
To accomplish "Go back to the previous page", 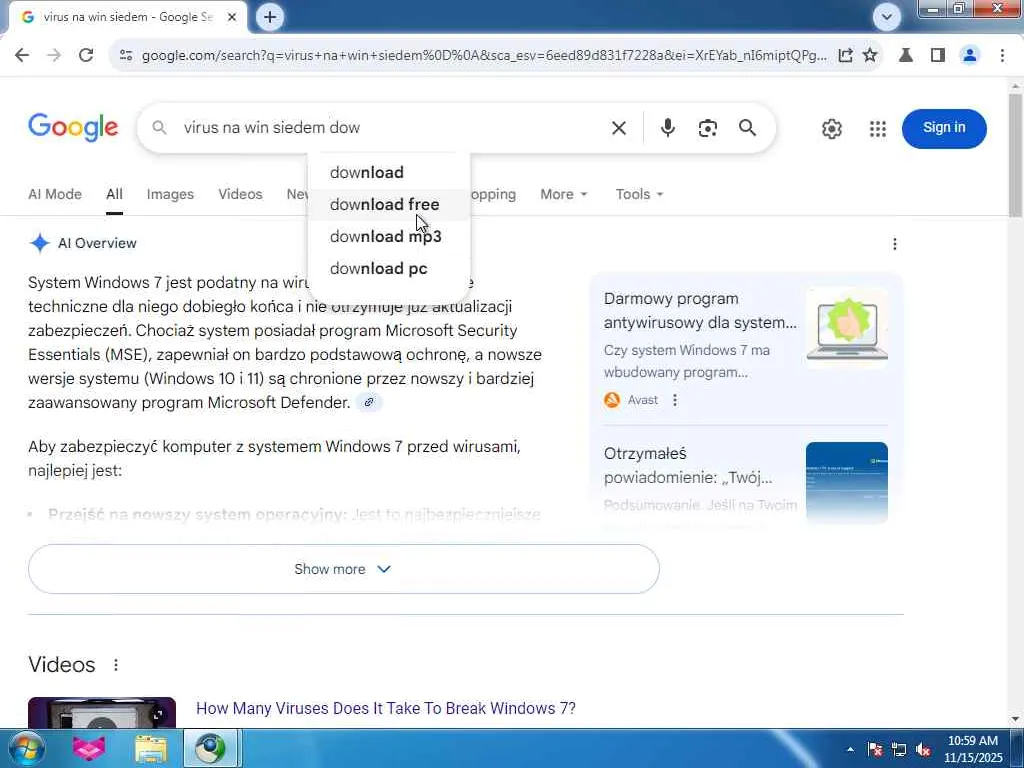I will click(22, 56).
